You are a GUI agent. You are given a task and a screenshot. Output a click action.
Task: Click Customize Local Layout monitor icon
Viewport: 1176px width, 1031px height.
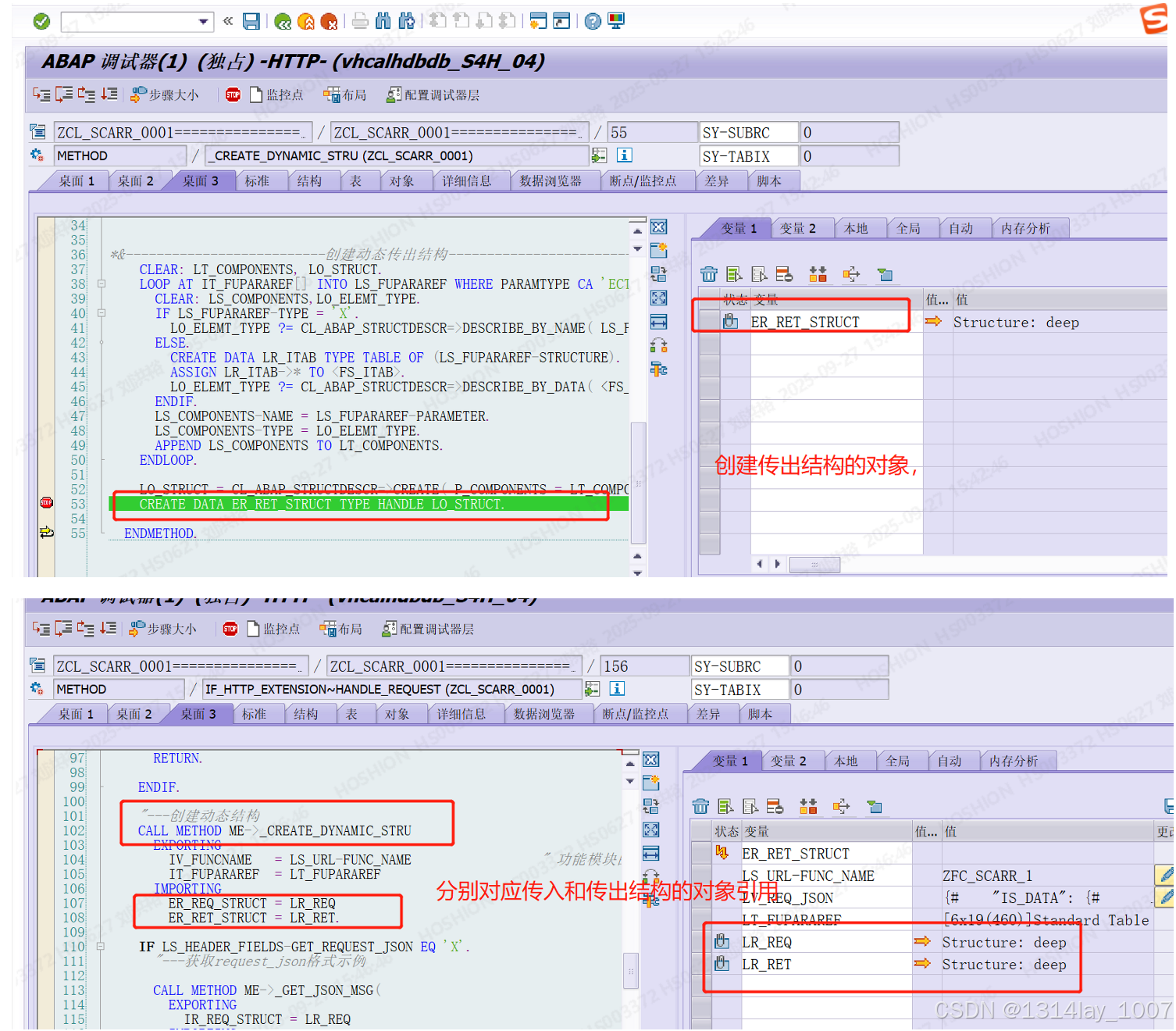[616, 21]
